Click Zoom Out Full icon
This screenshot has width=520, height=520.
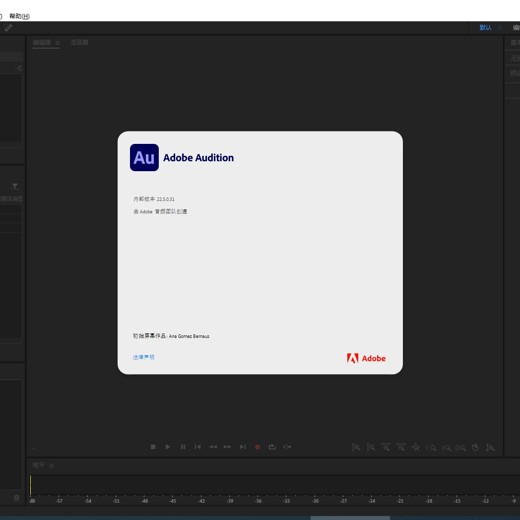tap(416, 447)
